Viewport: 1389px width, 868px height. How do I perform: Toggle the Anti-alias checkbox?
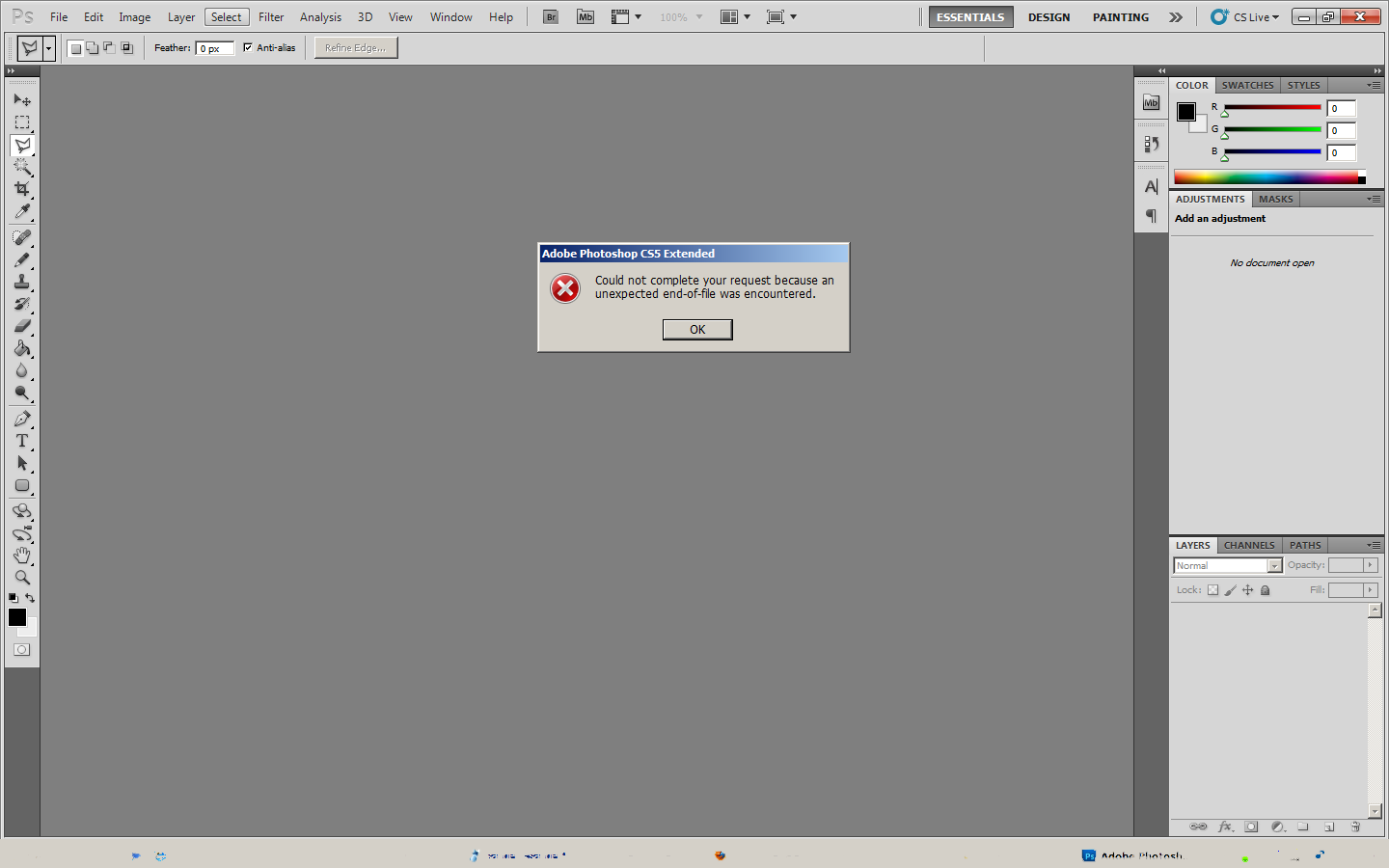(248, 47)
